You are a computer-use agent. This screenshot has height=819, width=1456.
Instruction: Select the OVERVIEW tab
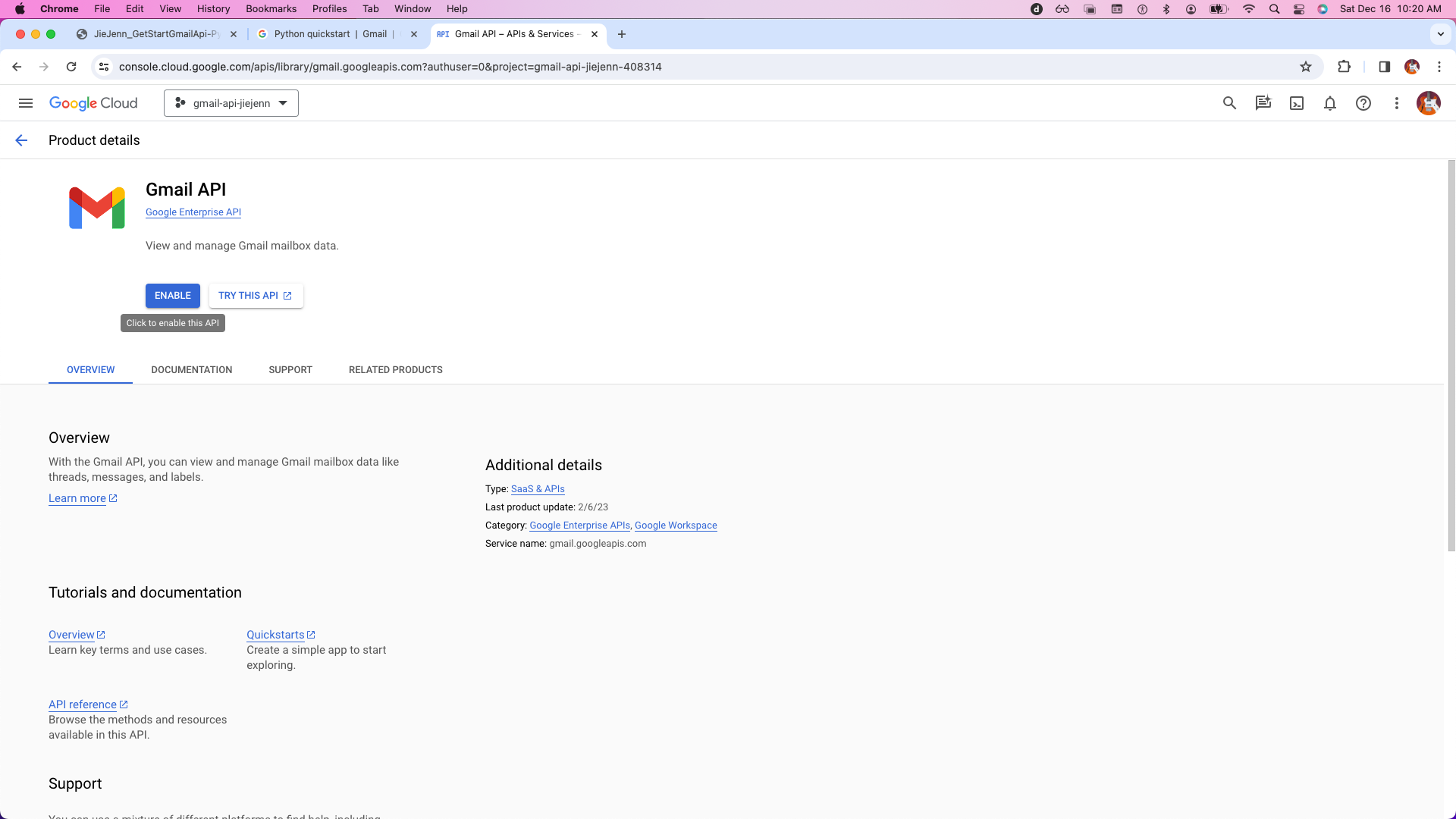[x=91, y=370]
